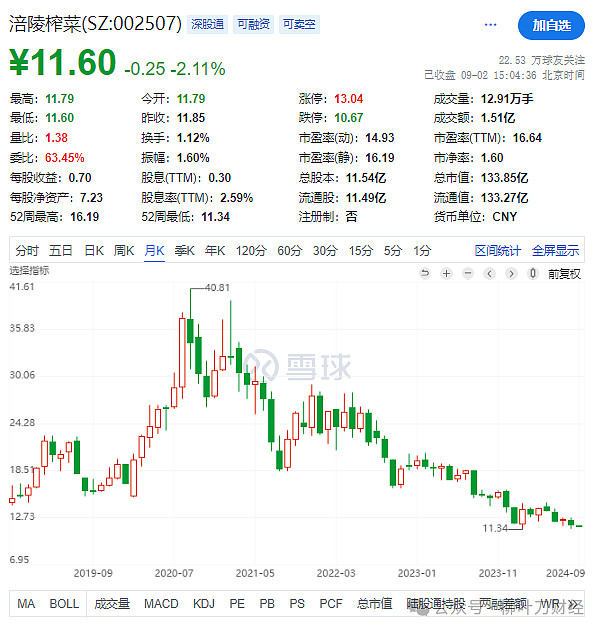
Task: Click the 40.81 peak price label
Action: click(217, 288)
